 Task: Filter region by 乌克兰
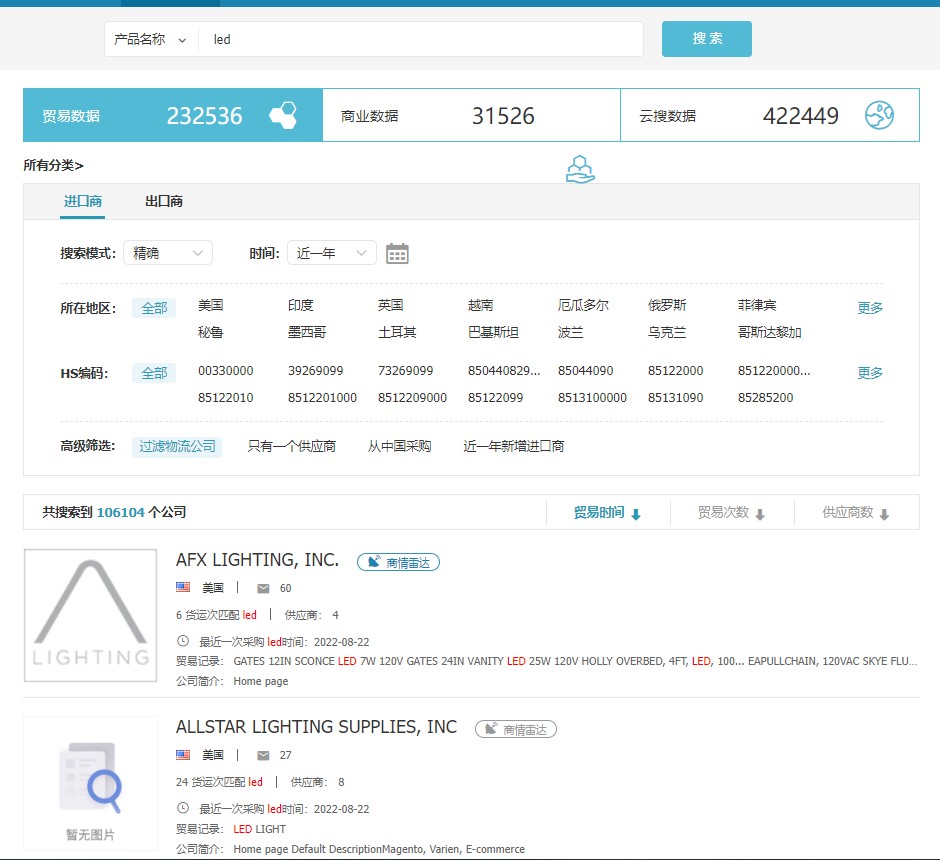[x=667, y=332]
